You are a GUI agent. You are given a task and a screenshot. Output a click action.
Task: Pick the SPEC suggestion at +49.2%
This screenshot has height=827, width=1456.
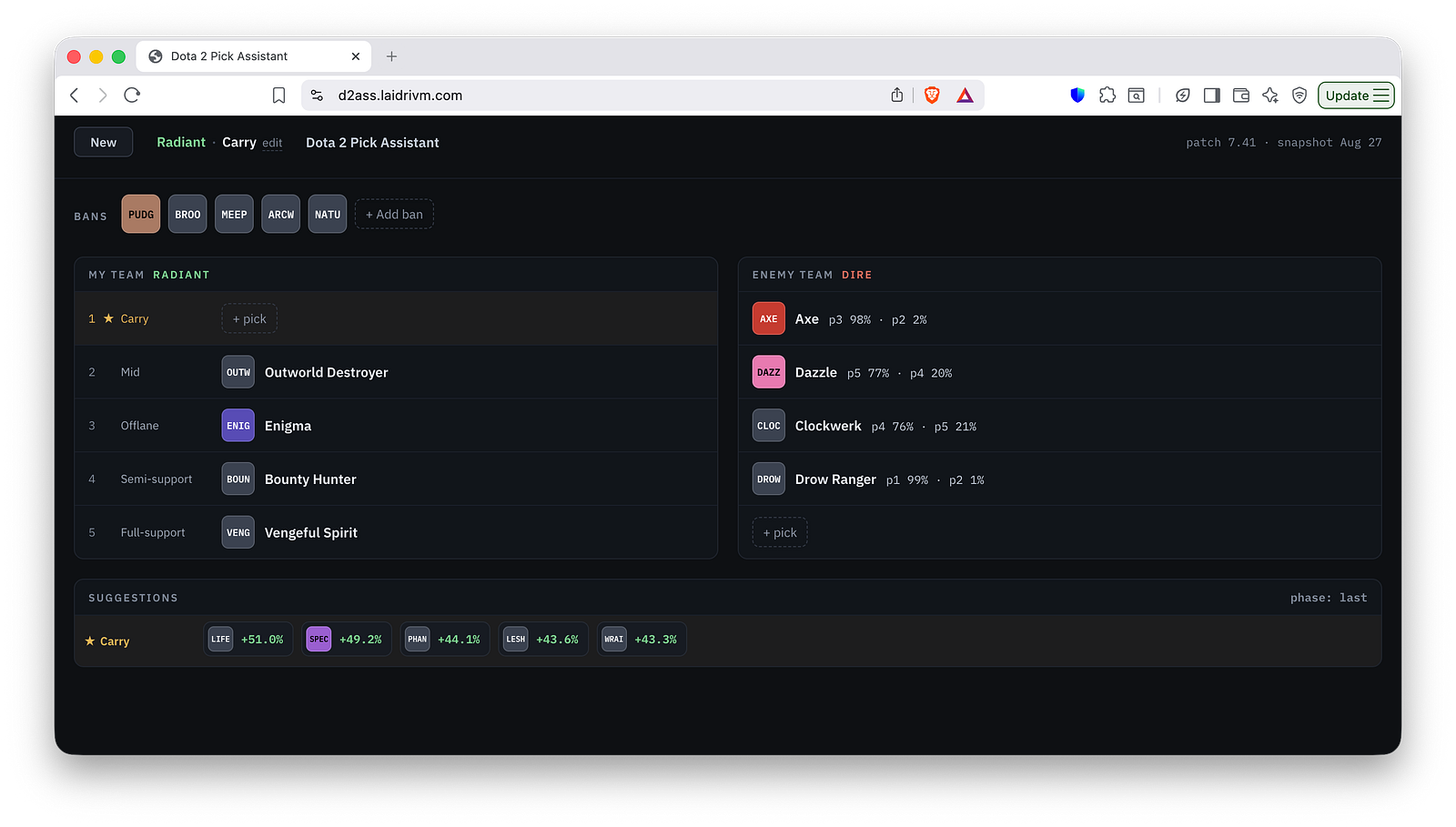[x=347, y=640]
